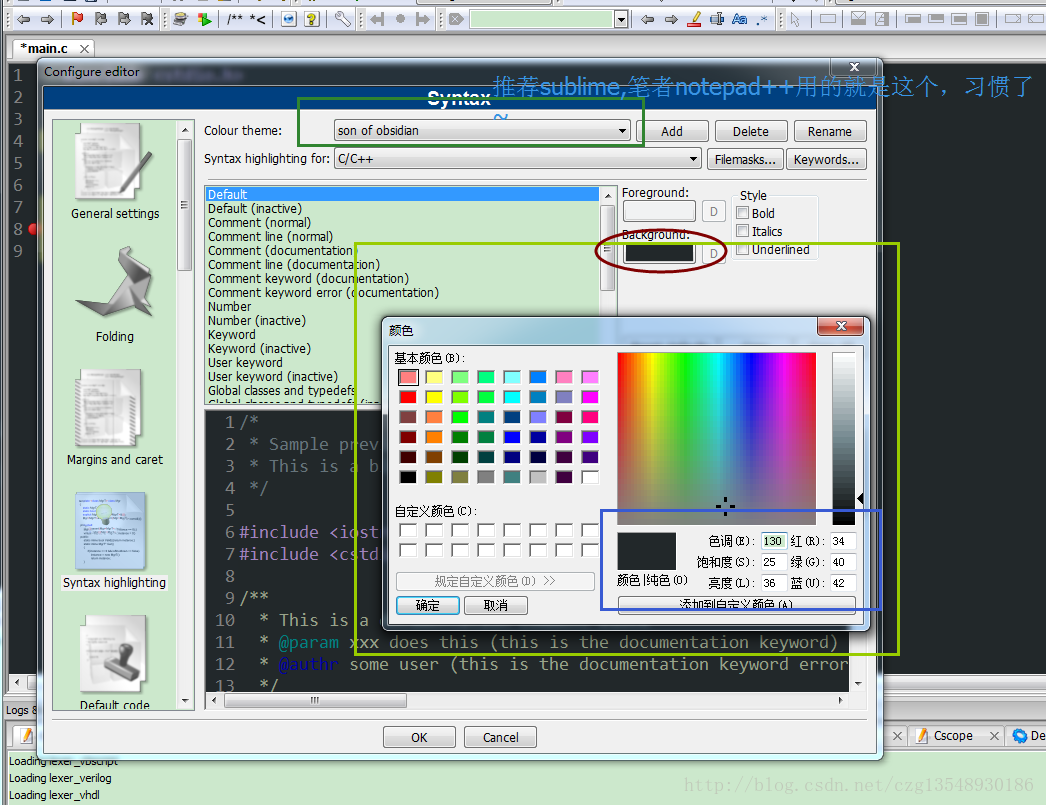Select Keyword entry in style list
Image resolution: width=1046 pixels, height=805 pixels.
pos(231,335)
